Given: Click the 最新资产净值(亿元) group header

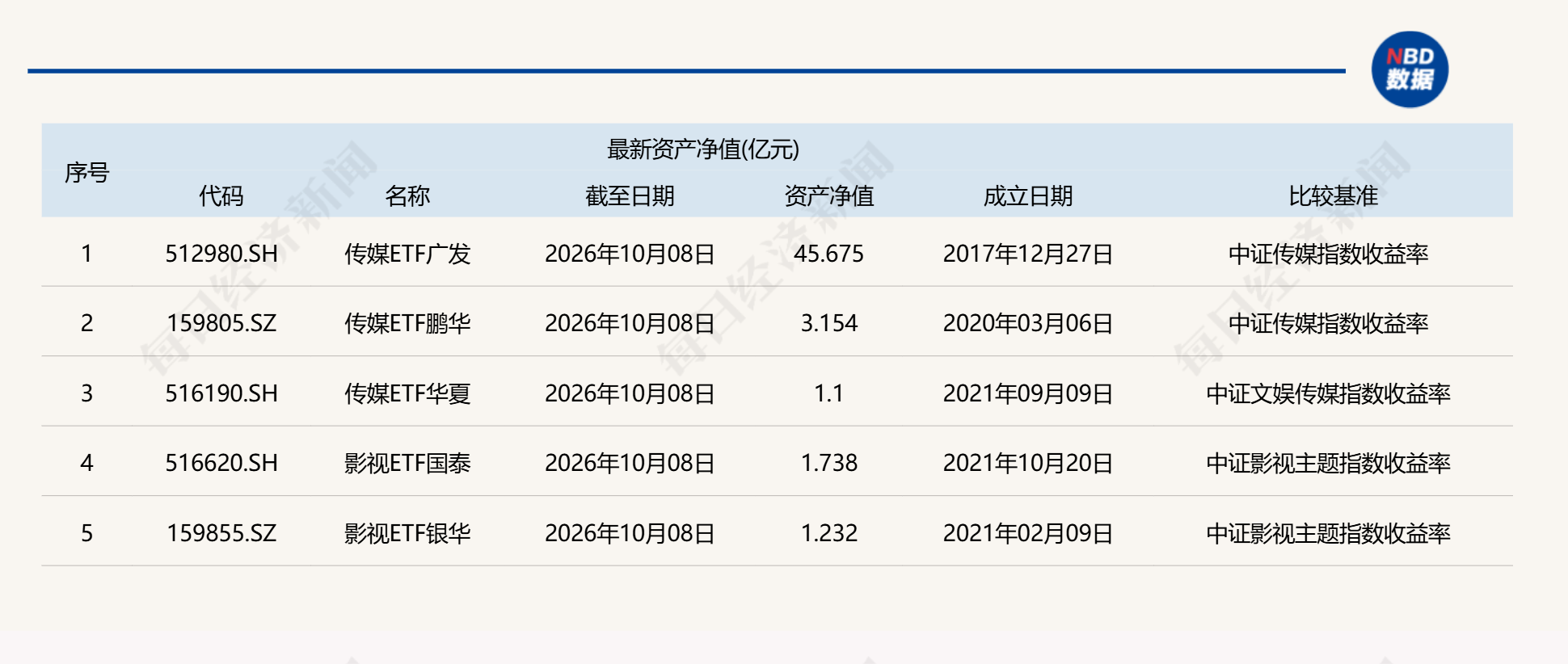Looking at the screenshot, I should (x=703, y=149).
